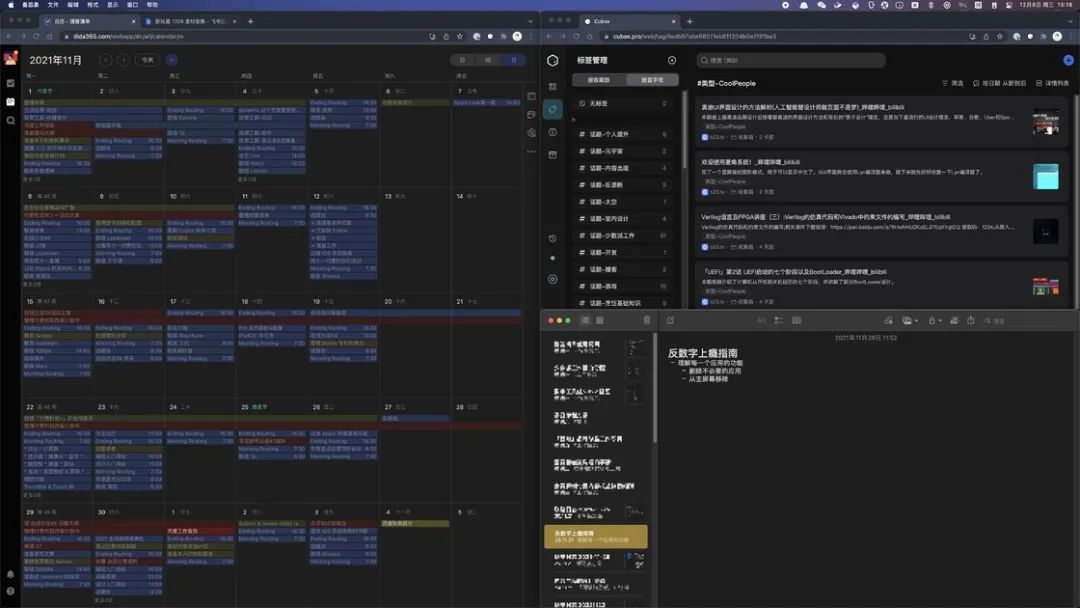Click the 今天 button in calendar
This screenshot has height=608, width=1080.
pyautogui.click(x=147, y=60)
